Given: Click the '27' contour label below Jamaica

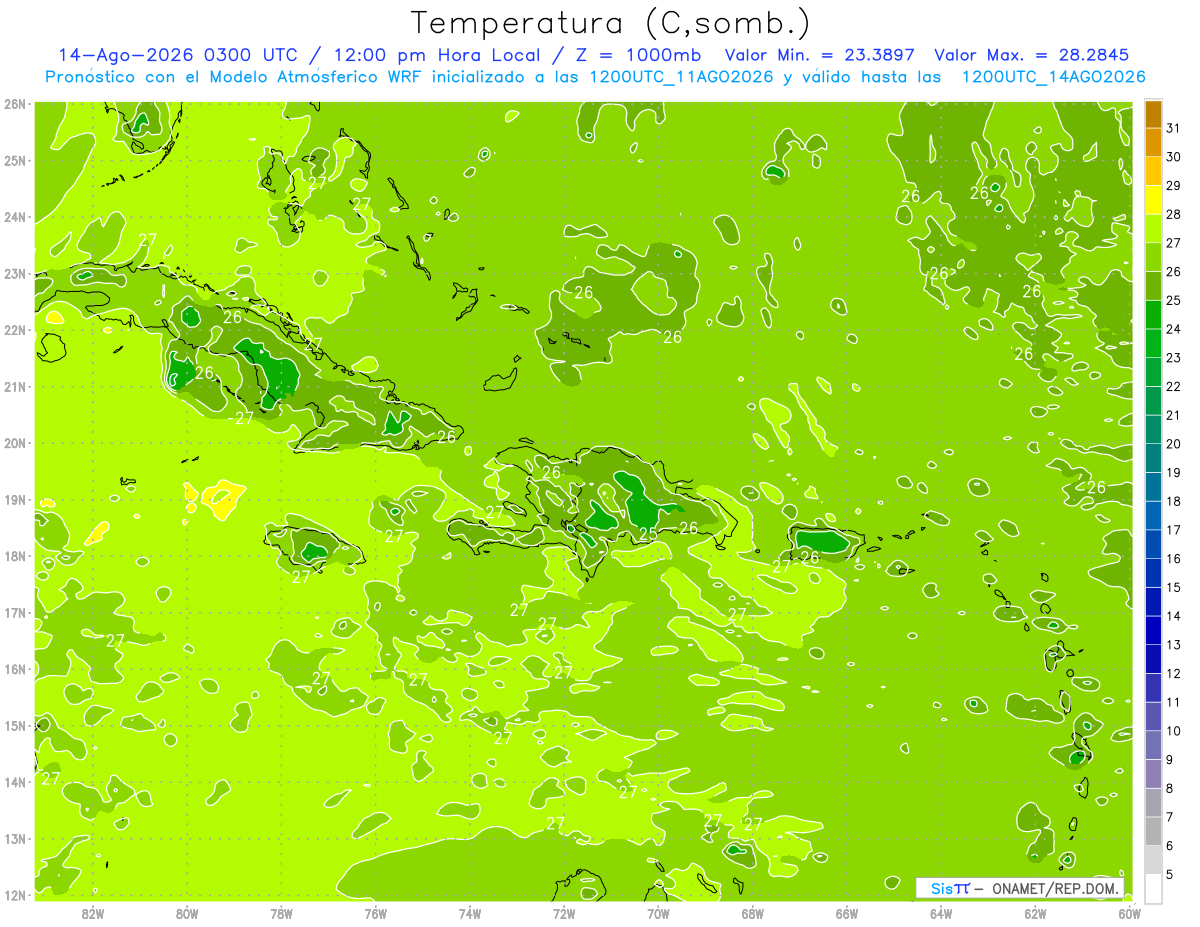Looking at the screenshot, I should pos(301,577).
